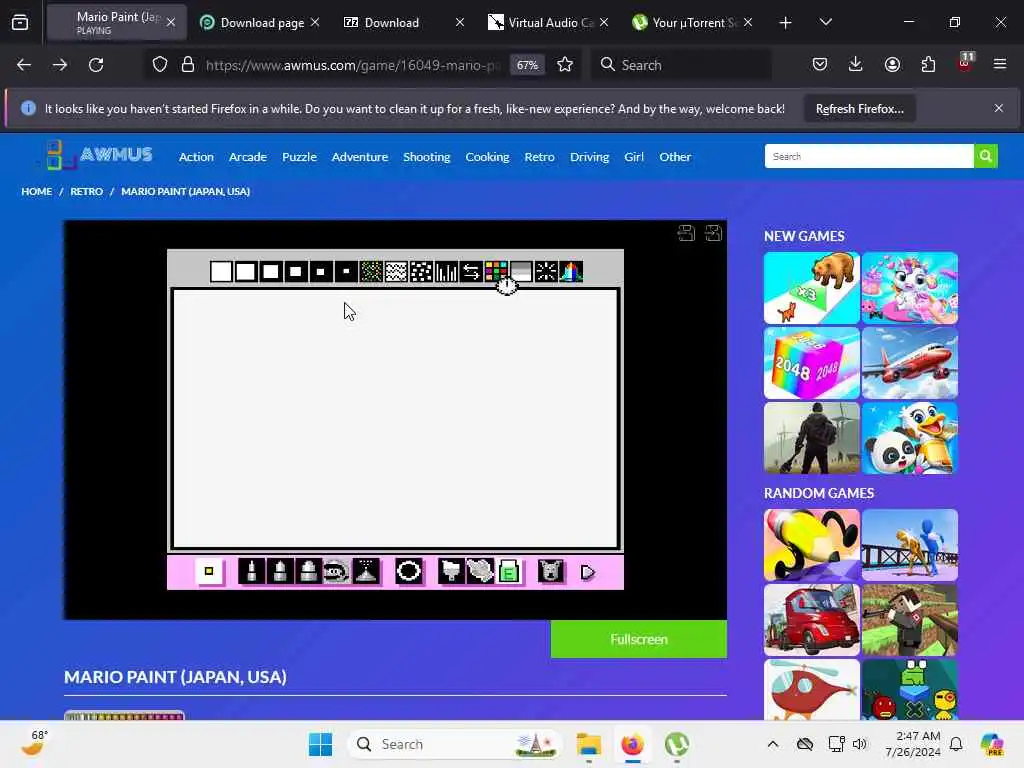This screenshot has width=1024, height=768.
Task: Open a new browser tab
Action: 786,23
